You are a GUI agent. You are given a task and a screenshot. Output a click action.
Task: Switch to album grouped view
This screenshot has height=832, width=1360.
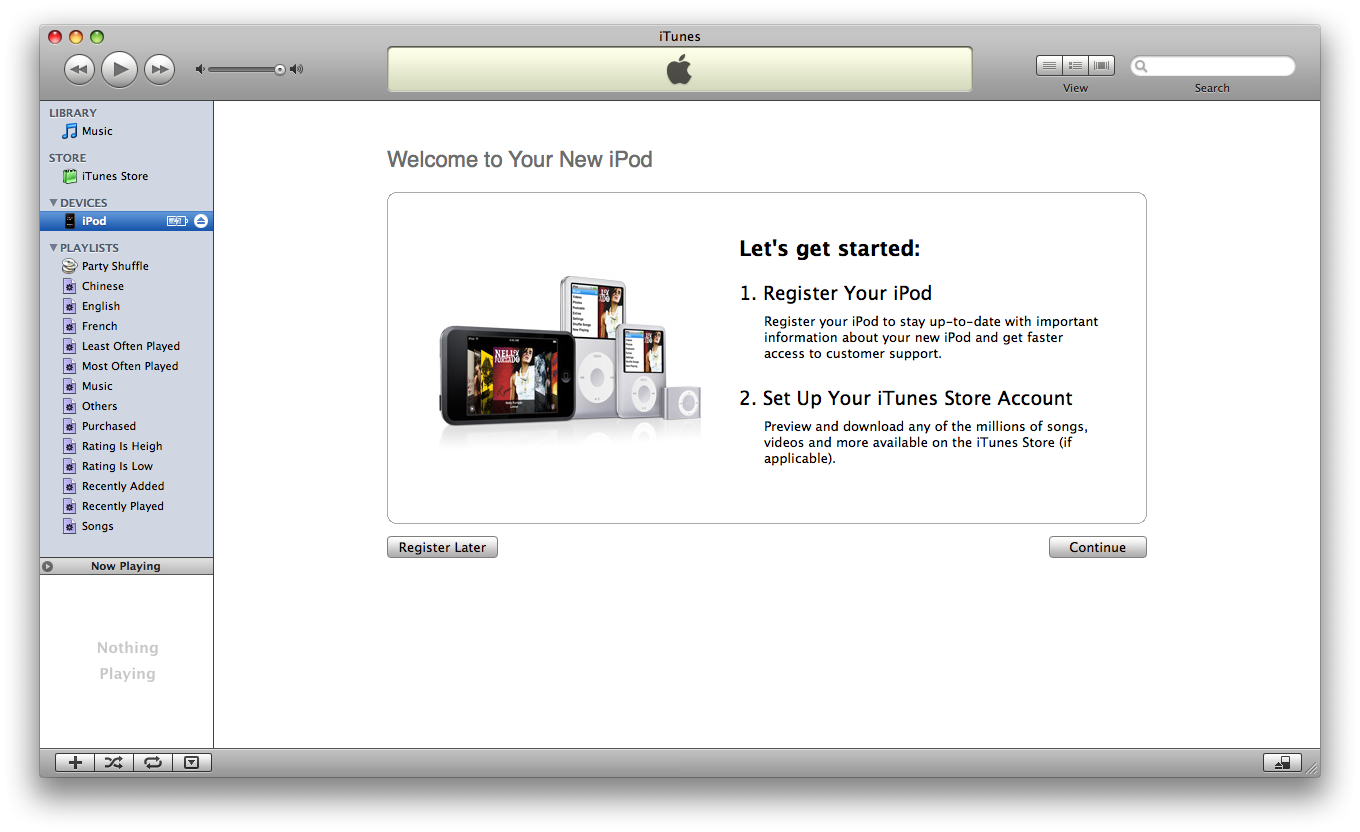pos(1075,66)
